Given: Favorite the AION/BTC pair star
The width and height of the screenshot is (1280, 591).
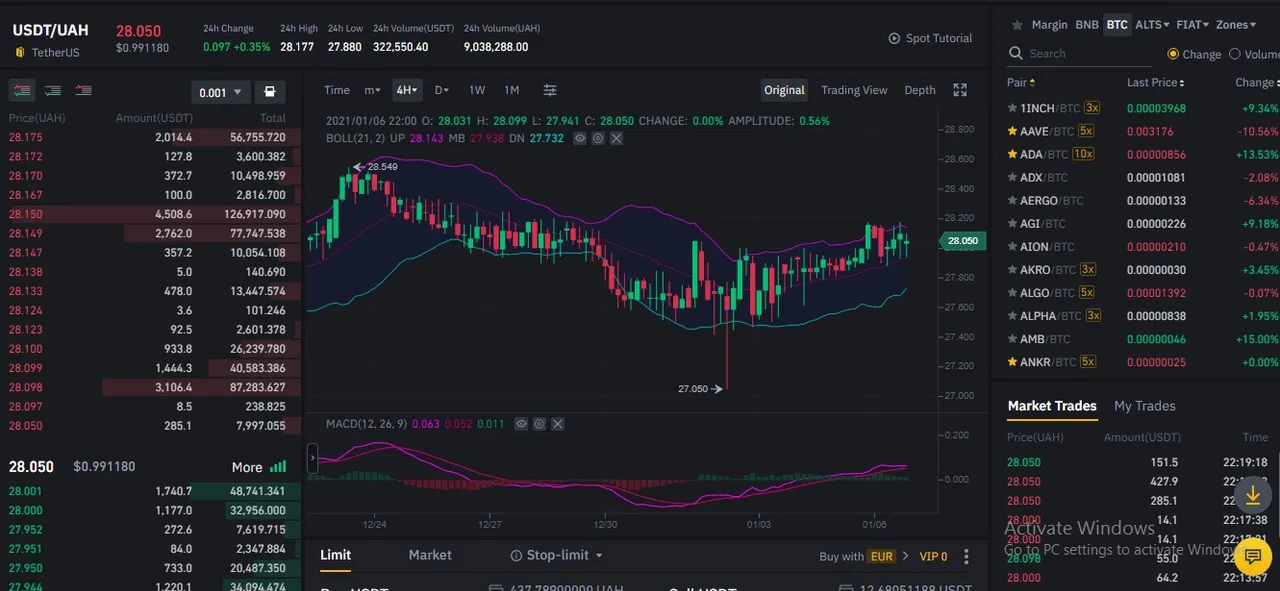Looking at the screenshot, I should tap(1013, 246).
